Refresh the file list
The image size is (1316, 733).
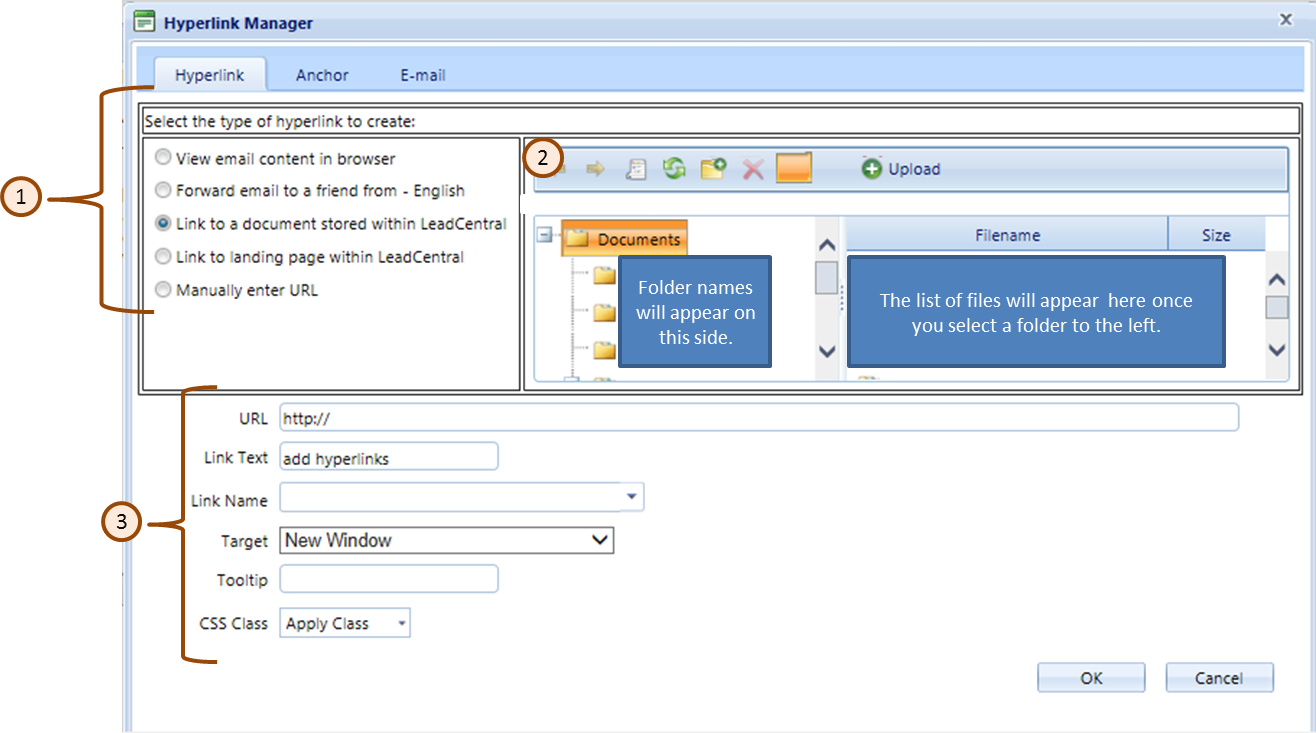click(x=675, y=169)
